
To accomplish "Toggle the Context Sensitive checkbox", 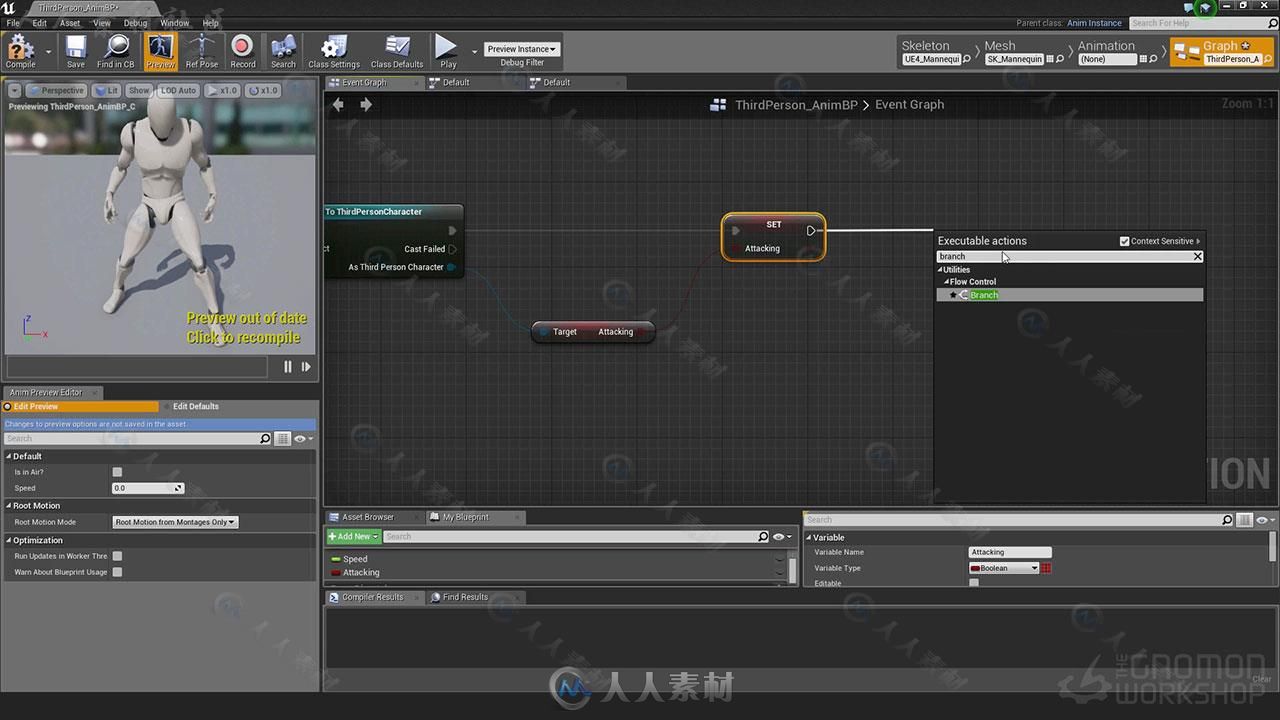I will coord(1125,241).
